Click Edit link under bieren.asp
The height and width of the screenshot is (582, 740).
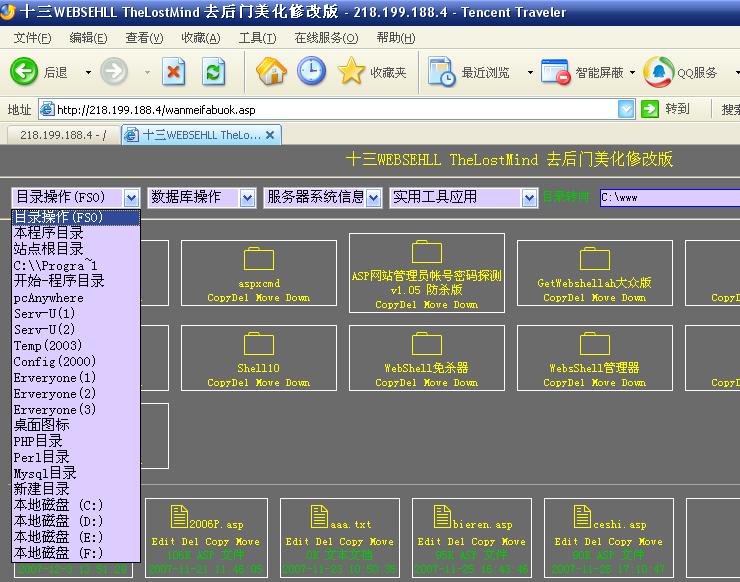429,542
